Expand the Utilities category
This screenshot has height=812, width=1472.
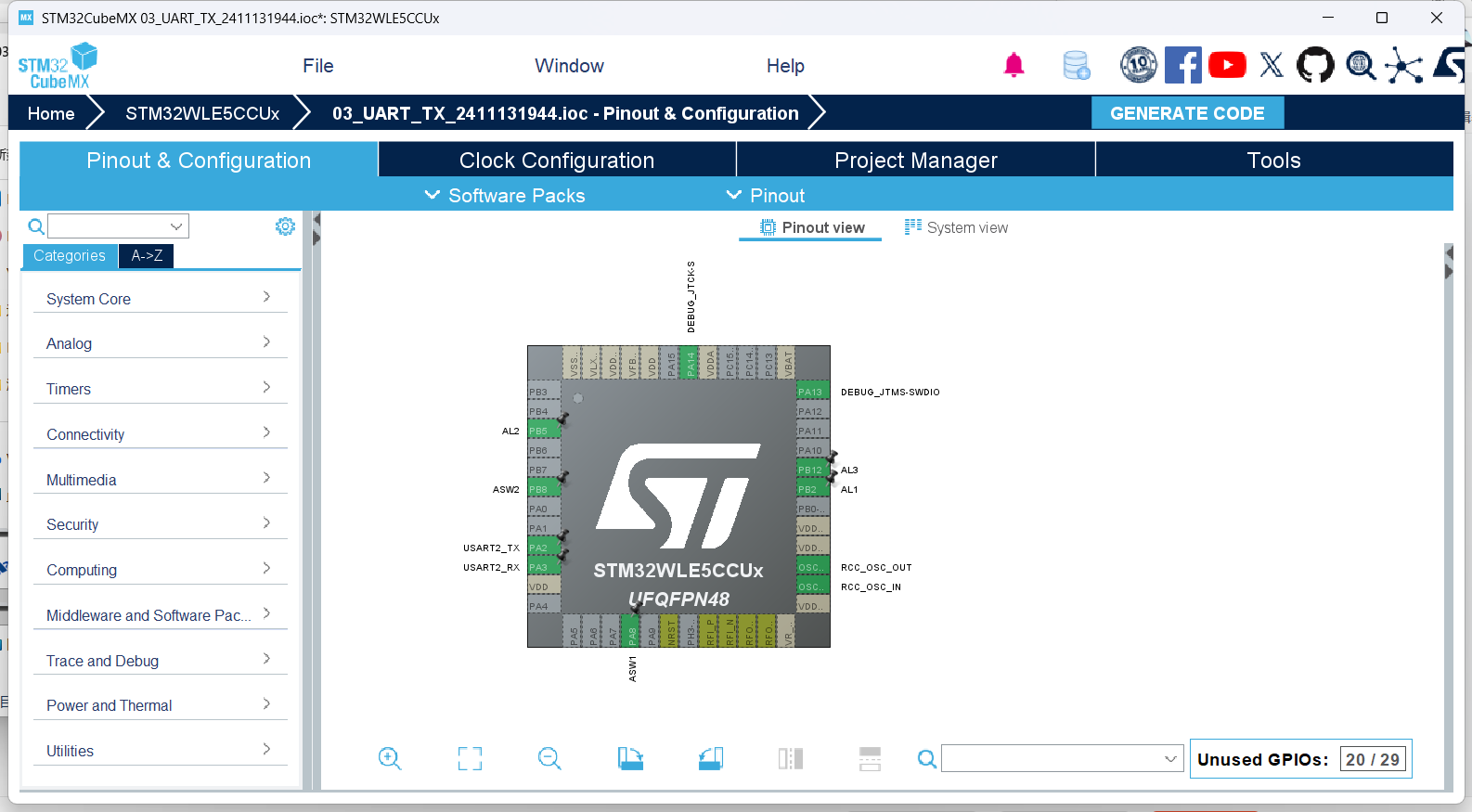[160, 750]
